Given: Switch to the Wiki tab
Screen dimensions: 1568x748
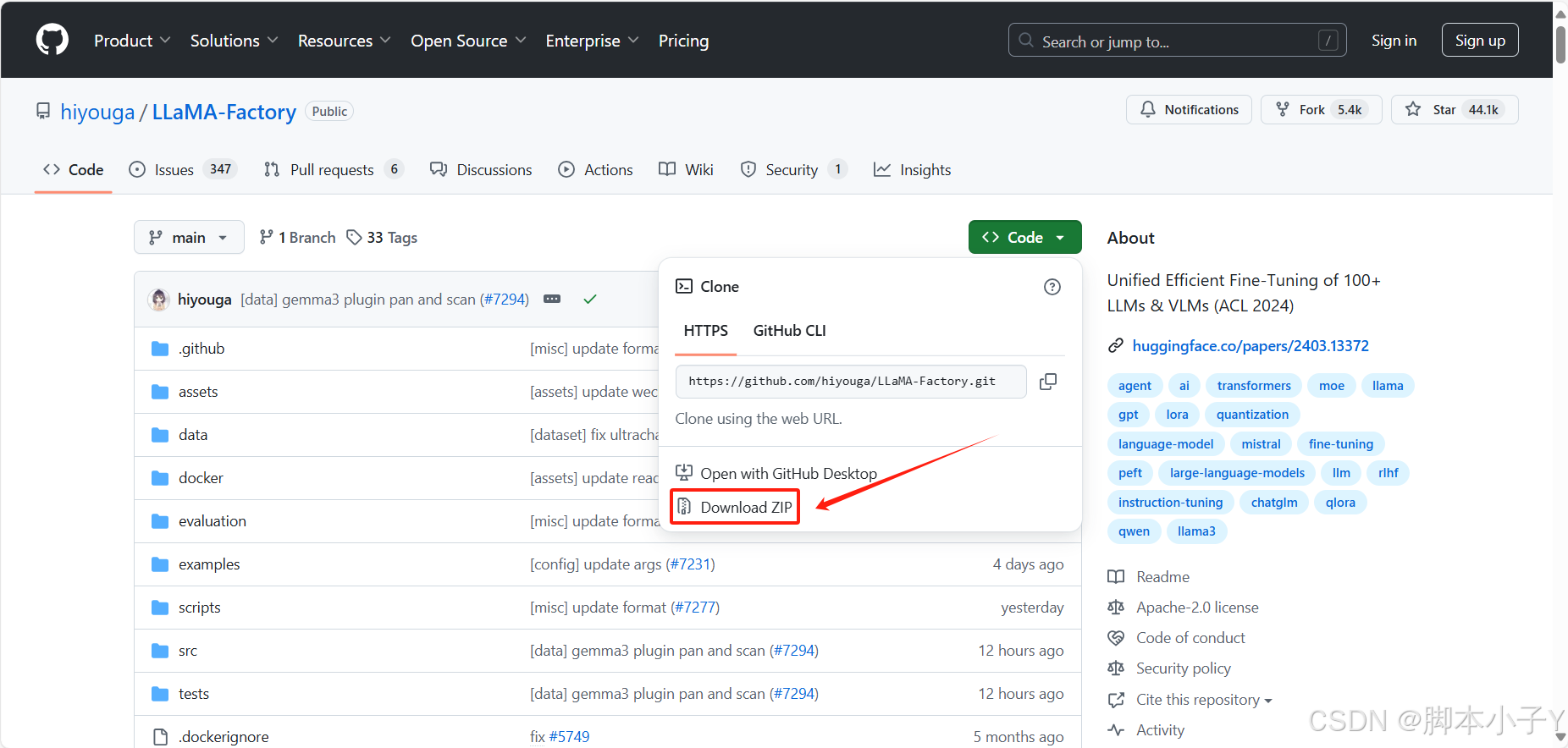Looking at the screenshot, I should 686,170.
